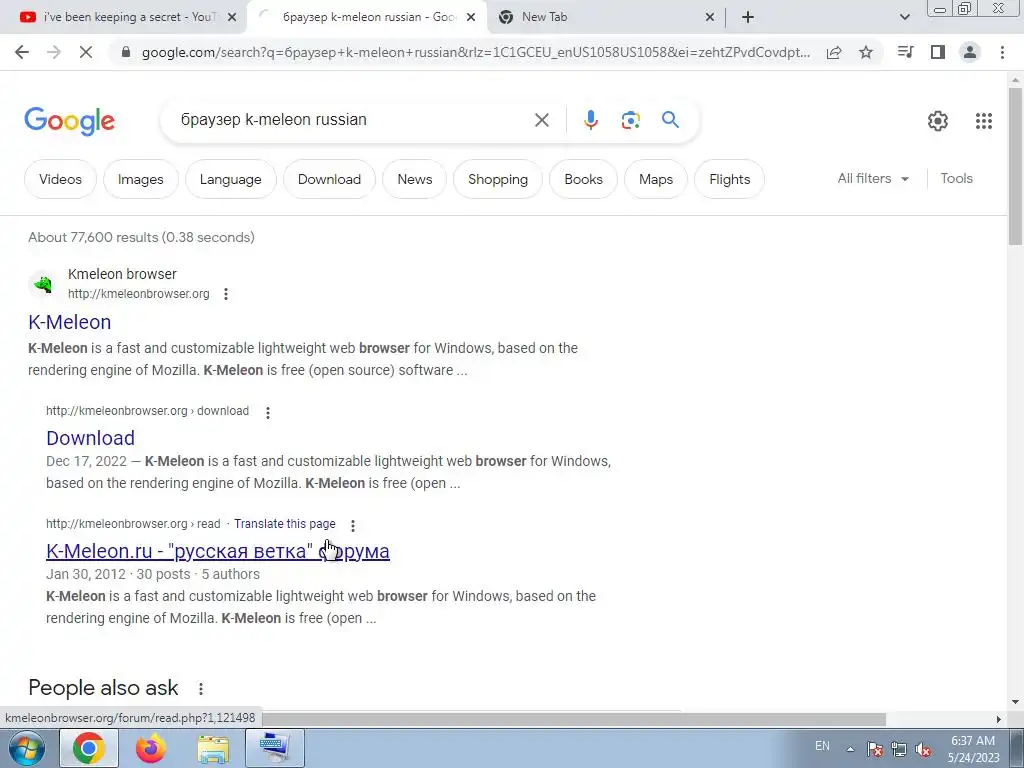Open File Explorer from the taskbar
Viewport: 1024px width, 768px height.
click(x=213, y=748)
